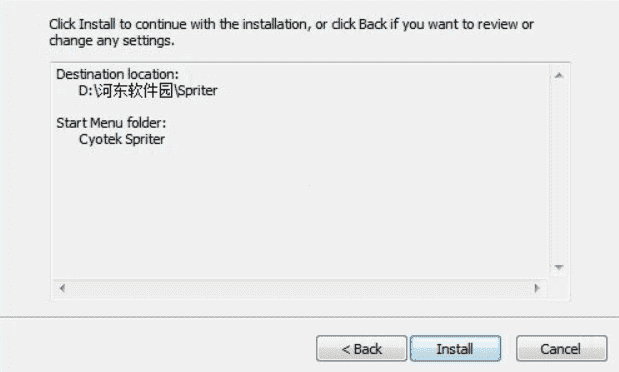Image resolution: width=619 pixels, height=372 pixels.
Task: Click the 'Spriter' folder name ending the path
Action: coord(197,91)
